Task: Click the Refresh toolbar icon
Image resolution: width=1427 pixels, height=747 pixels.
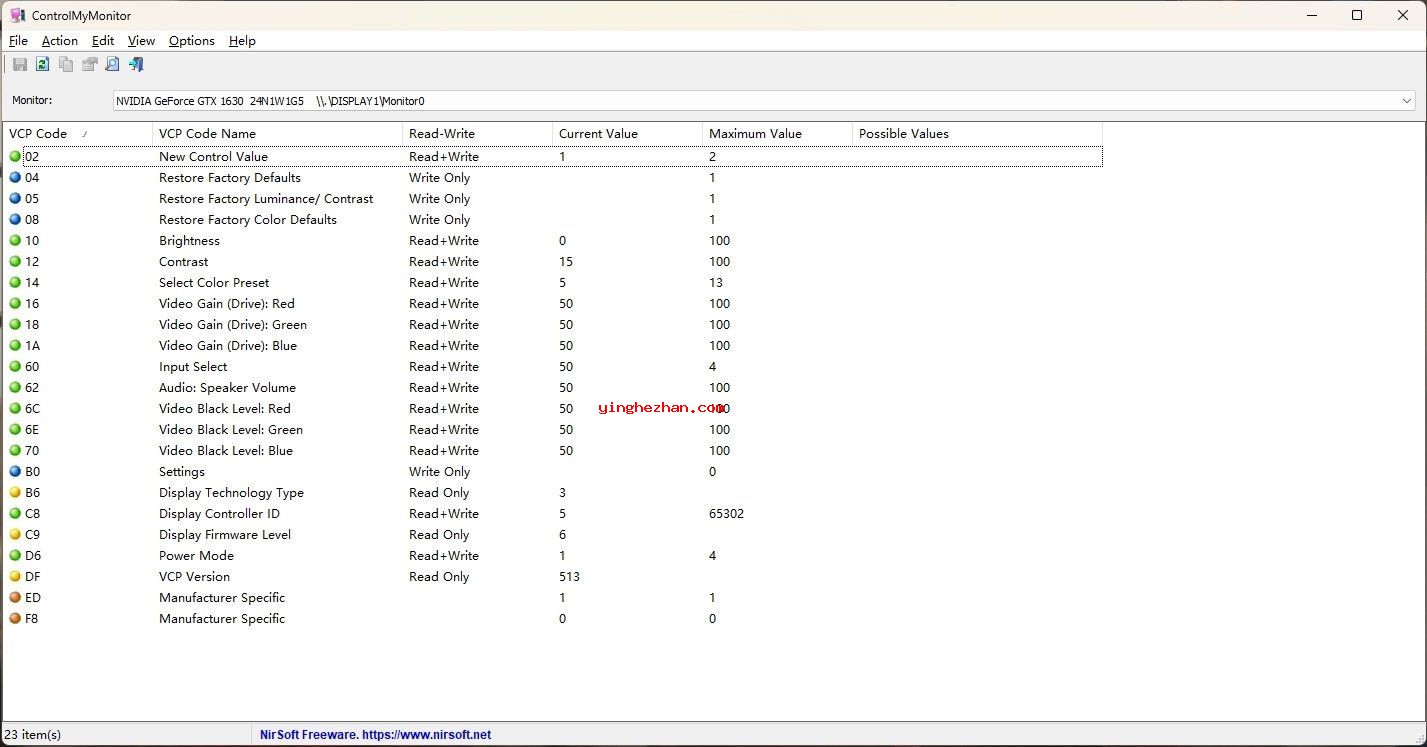Action: (42, 64)
